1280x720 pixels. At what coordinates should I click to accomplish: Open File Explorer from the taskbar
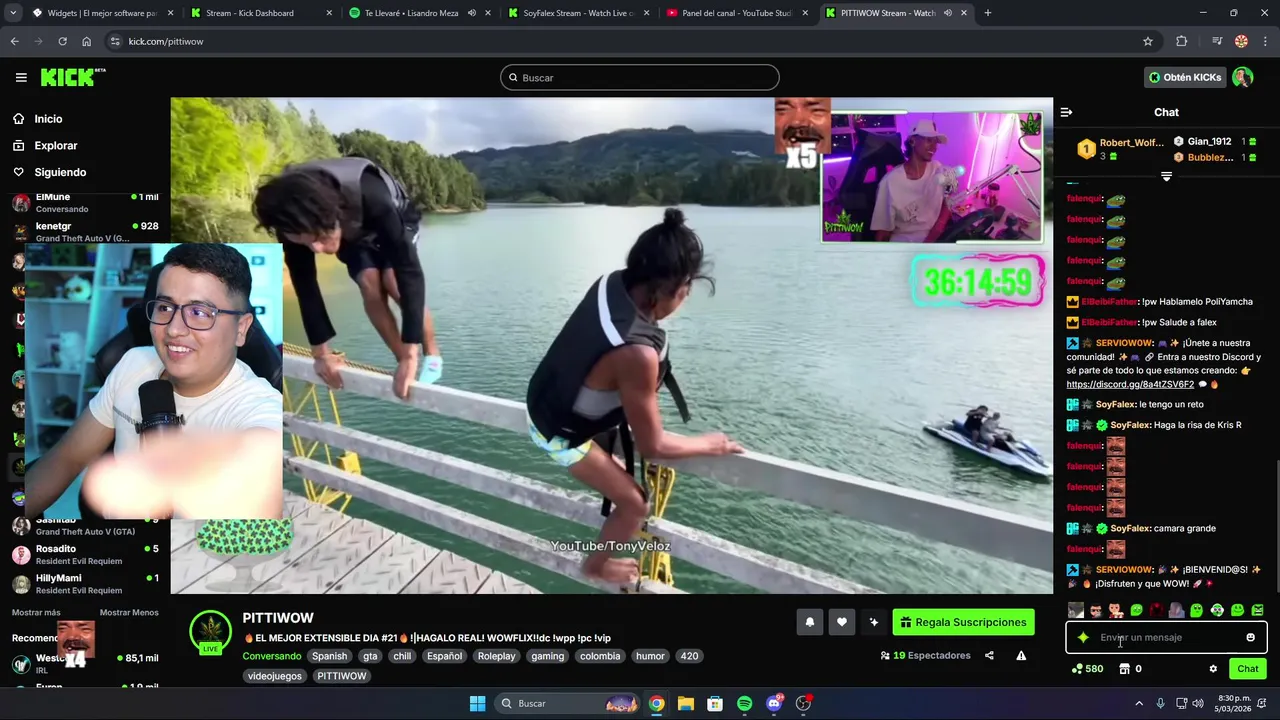pos(685,704)
